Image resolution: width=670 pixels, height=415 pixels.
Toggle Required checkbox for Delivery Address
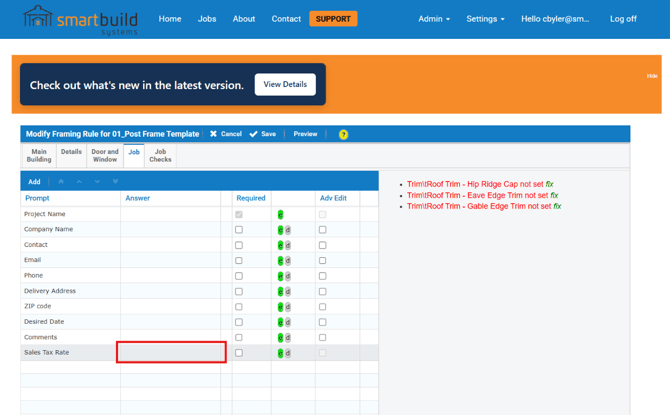point(239,291)
